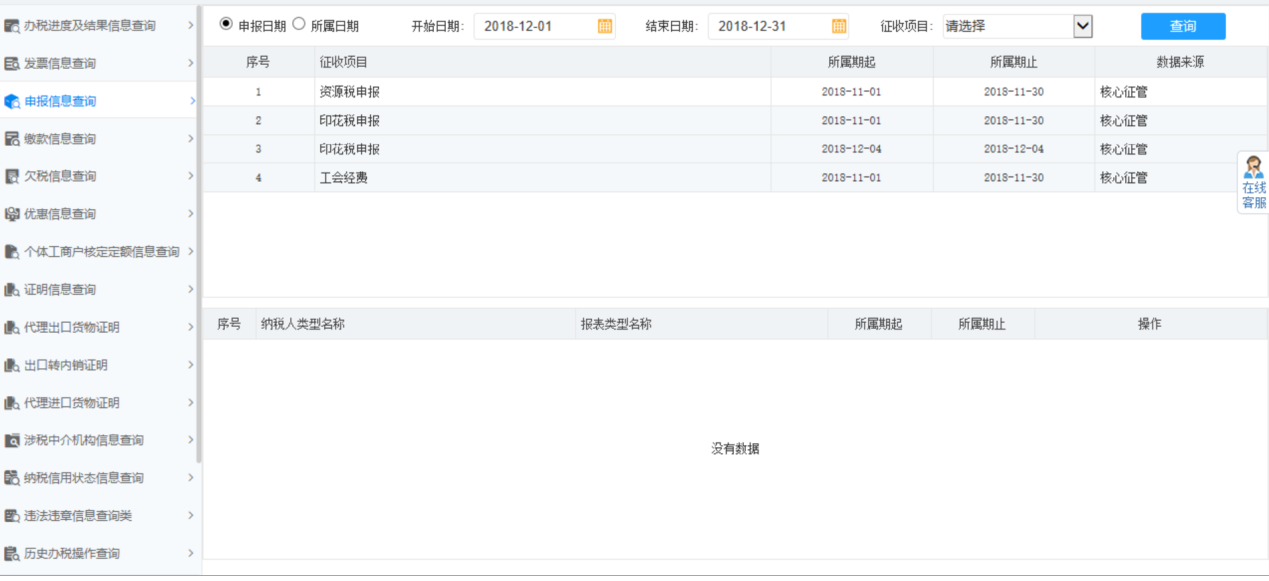Viewport: 1269px width, 581px height.
Task: Open the 纳税信用状态信息查询 menu item
Action: click(x=84, y=478)
